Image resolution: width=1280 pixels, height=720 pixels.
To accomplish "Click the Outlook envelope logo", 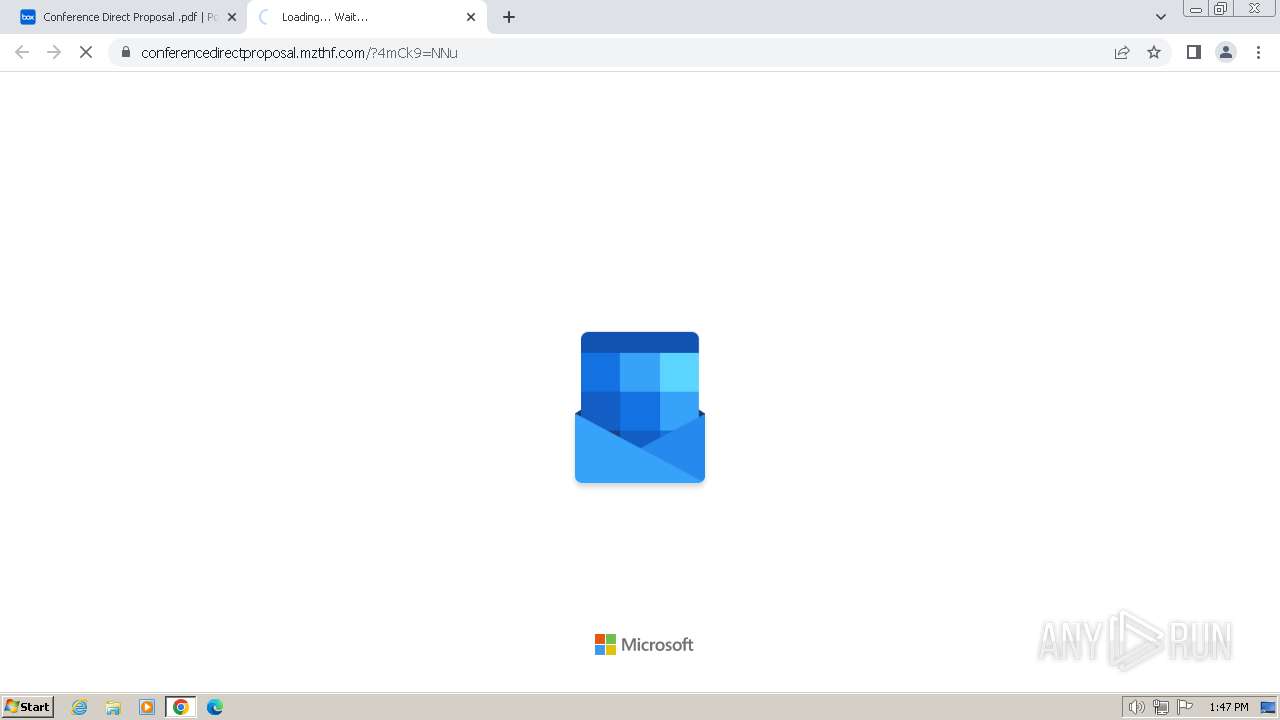I will 640,407.
